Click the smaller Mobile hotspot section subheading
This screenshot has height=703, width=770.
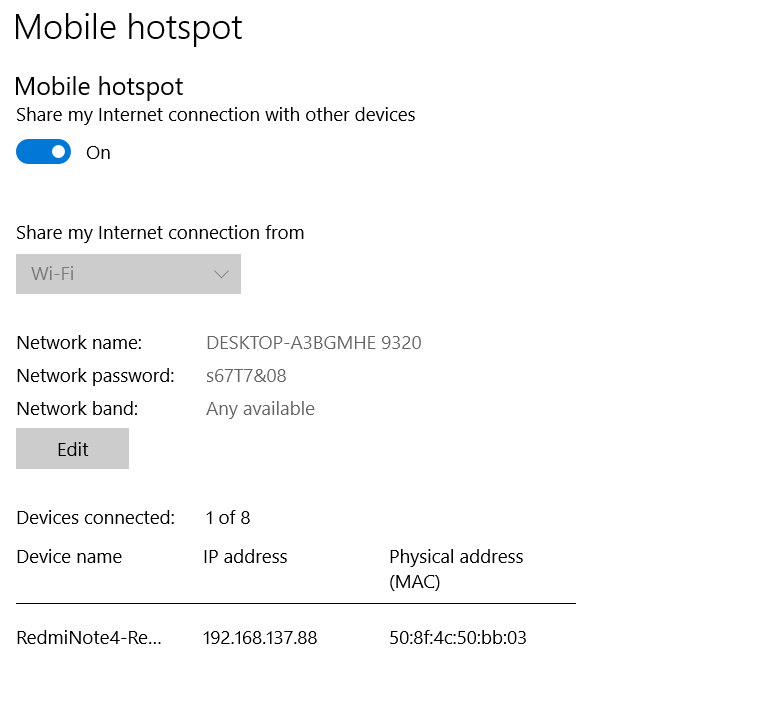99,87
